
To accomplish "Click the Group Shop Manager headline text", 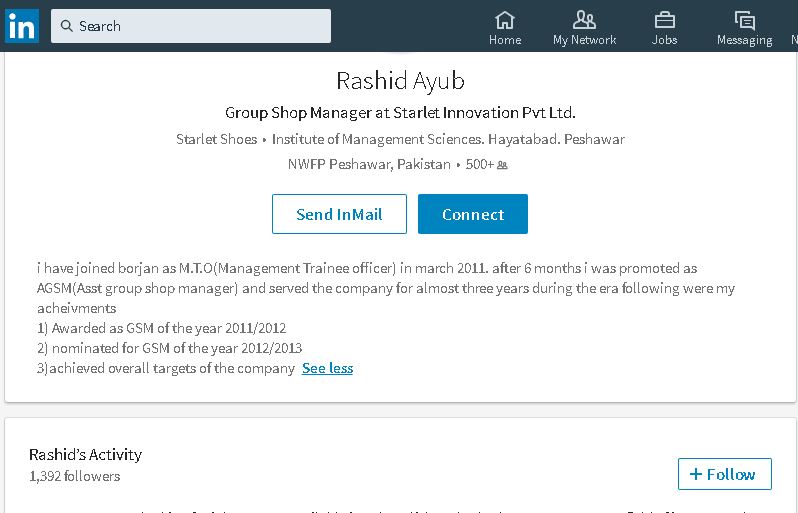I will click(x=400, y=112).
